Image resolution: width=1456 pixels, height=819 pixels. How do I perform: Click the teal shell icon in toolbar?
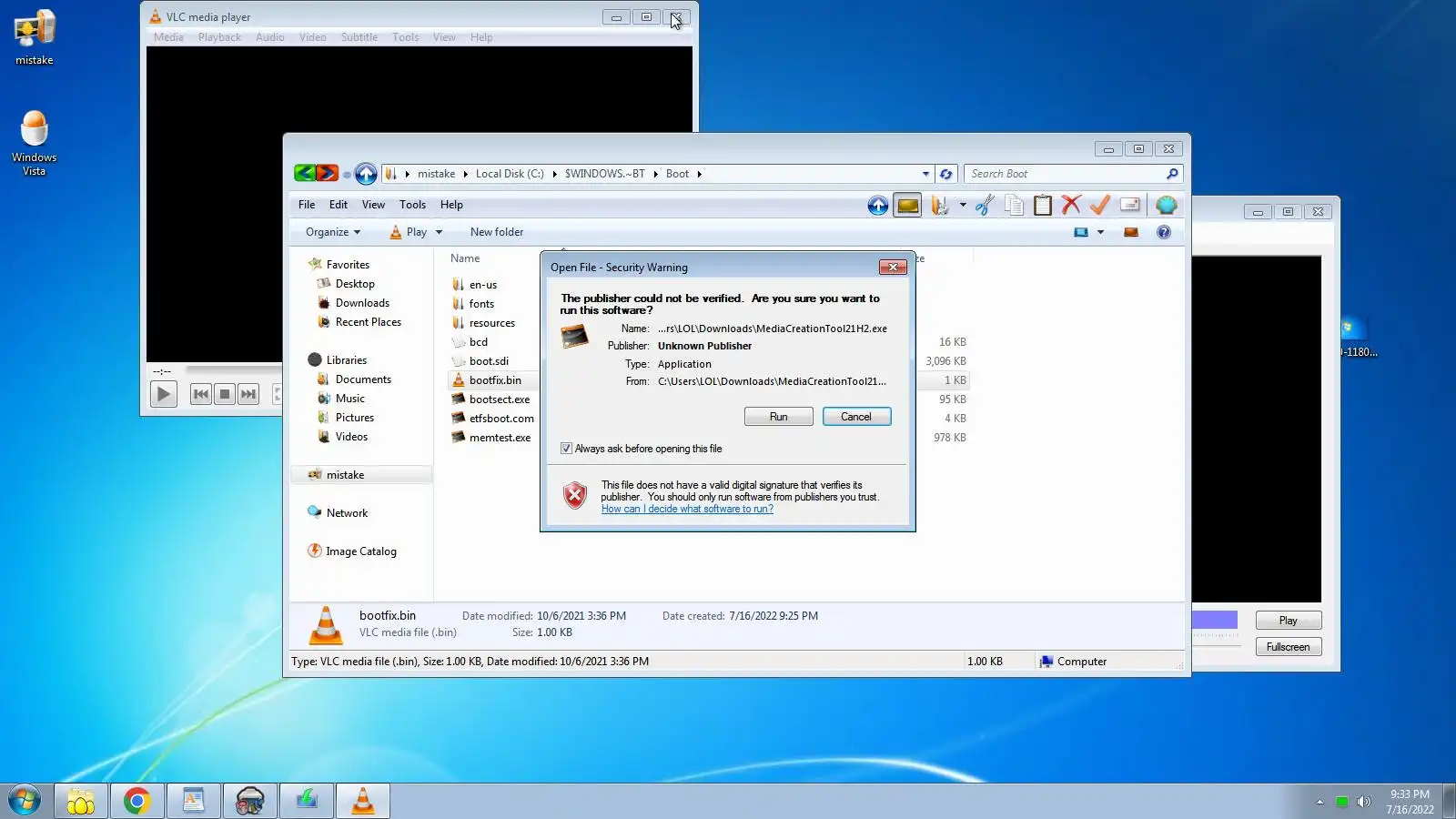coord(1167,206)
